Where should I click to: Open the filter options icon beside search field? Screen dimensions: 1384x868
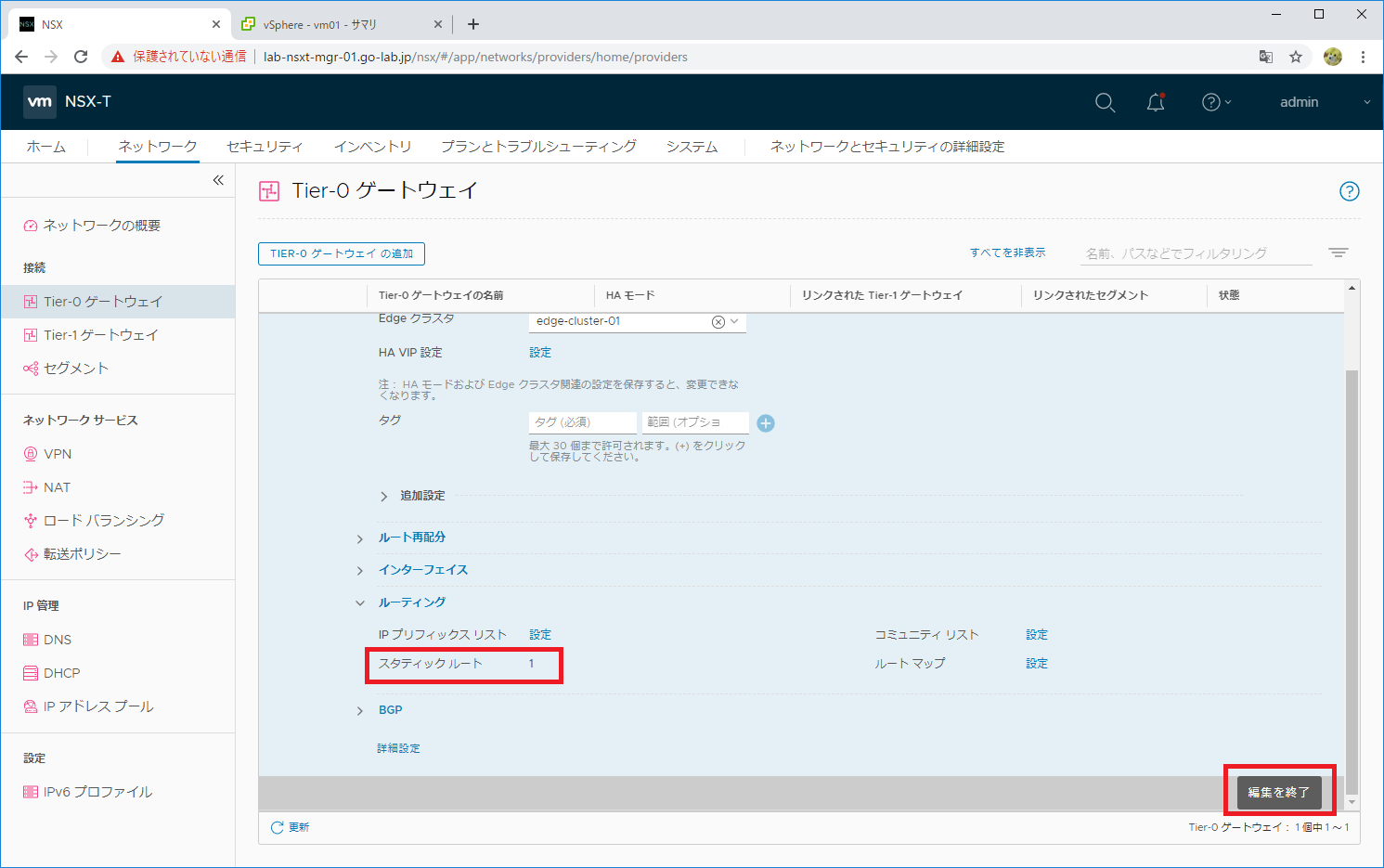click(1338, 253)
